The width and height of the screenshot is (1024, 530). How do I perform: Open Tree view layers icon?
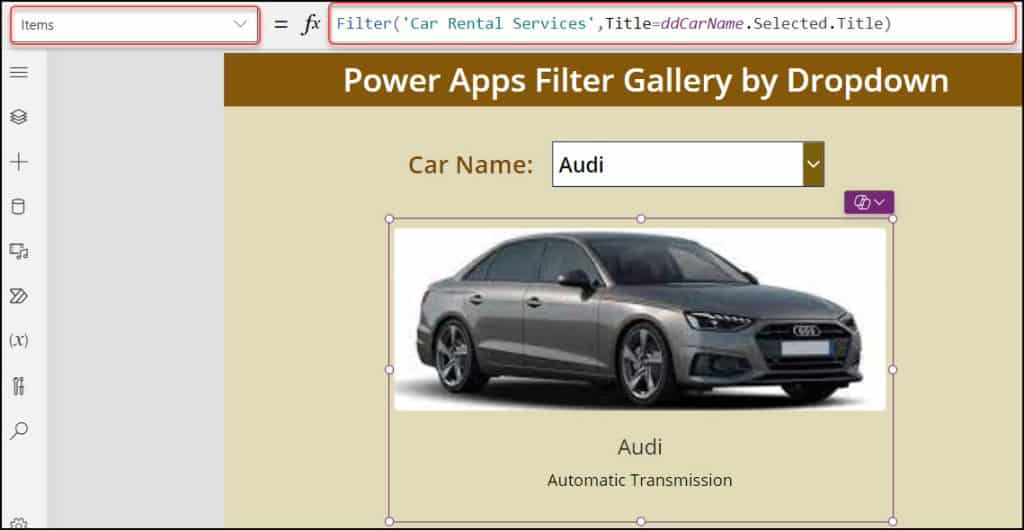pos(19,117)
